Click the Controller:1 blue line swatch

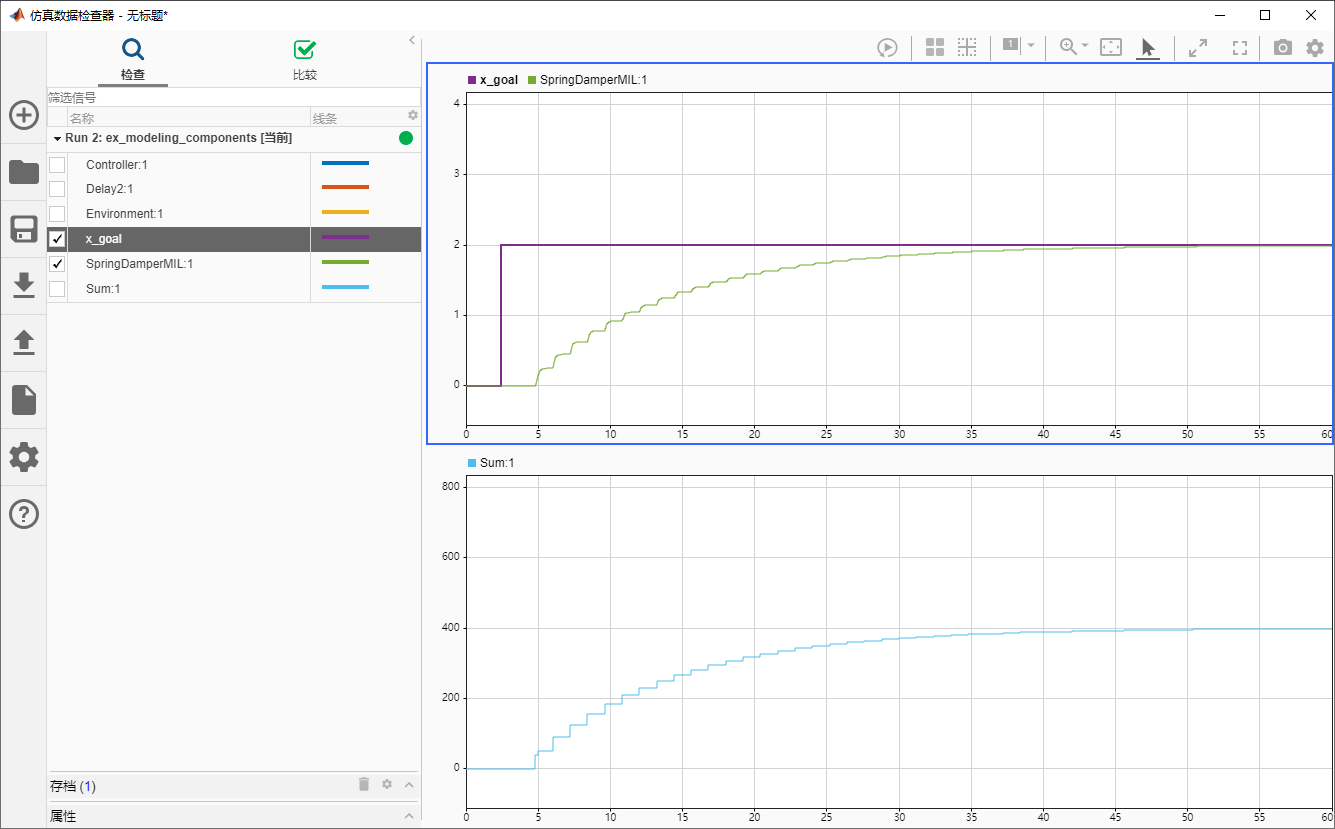(346, 163)
